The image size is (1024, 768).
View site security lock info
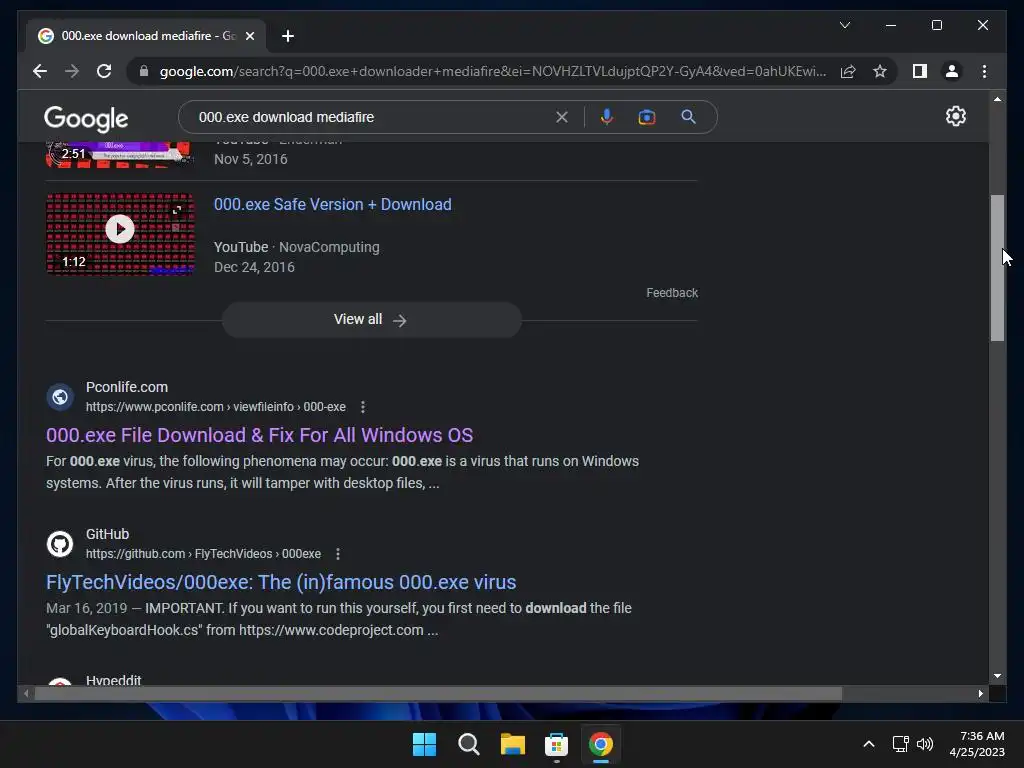144,71
